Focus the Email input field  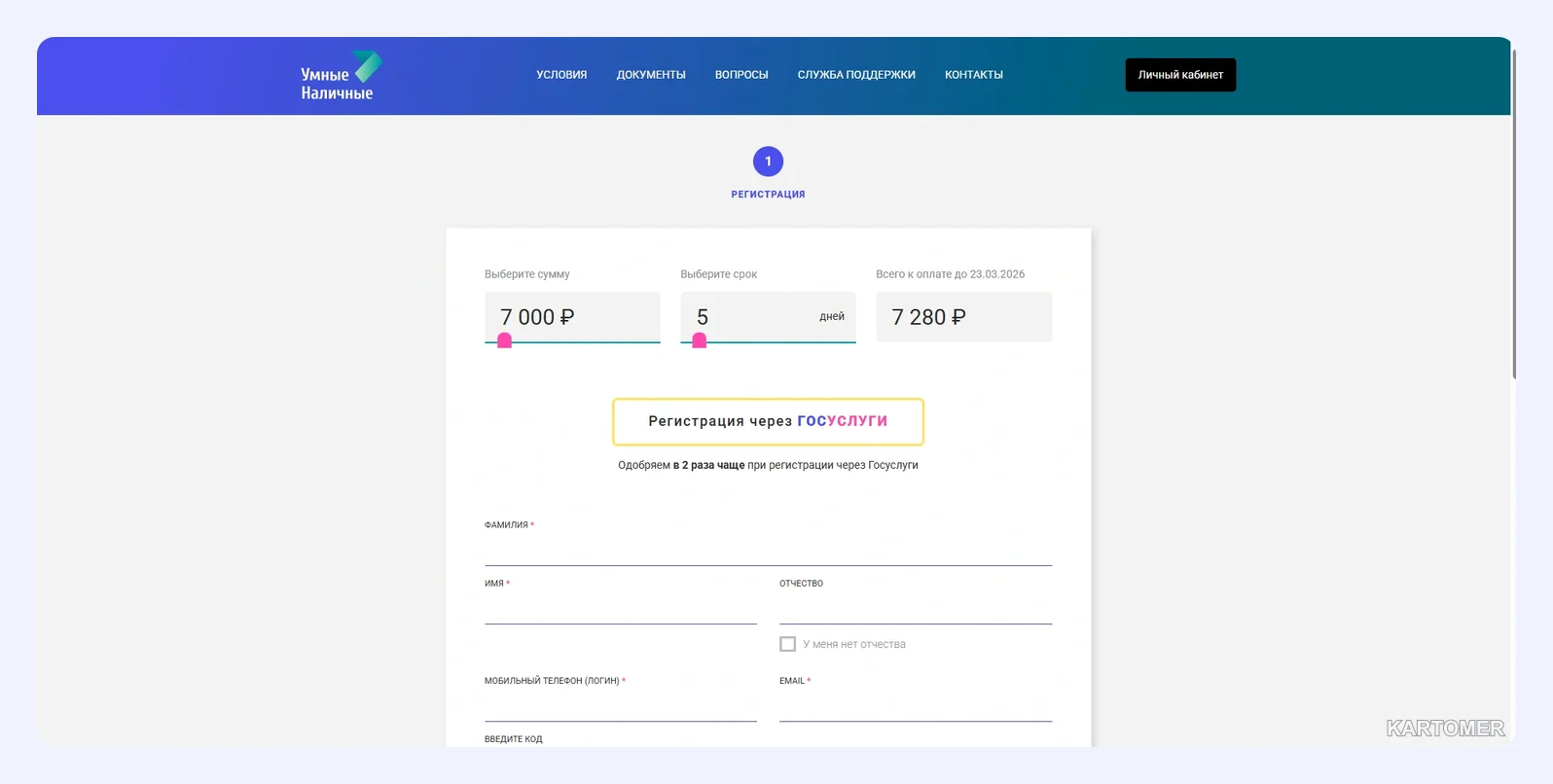[x=916, y=705]
